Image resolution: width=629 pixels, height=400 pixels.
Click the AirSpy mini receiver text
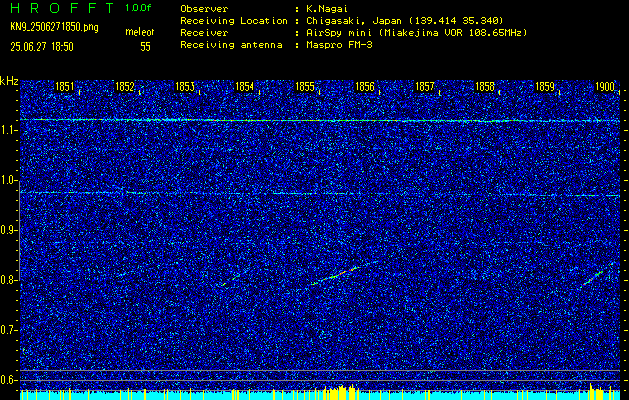pyautogui.click(x=416, y=32)
